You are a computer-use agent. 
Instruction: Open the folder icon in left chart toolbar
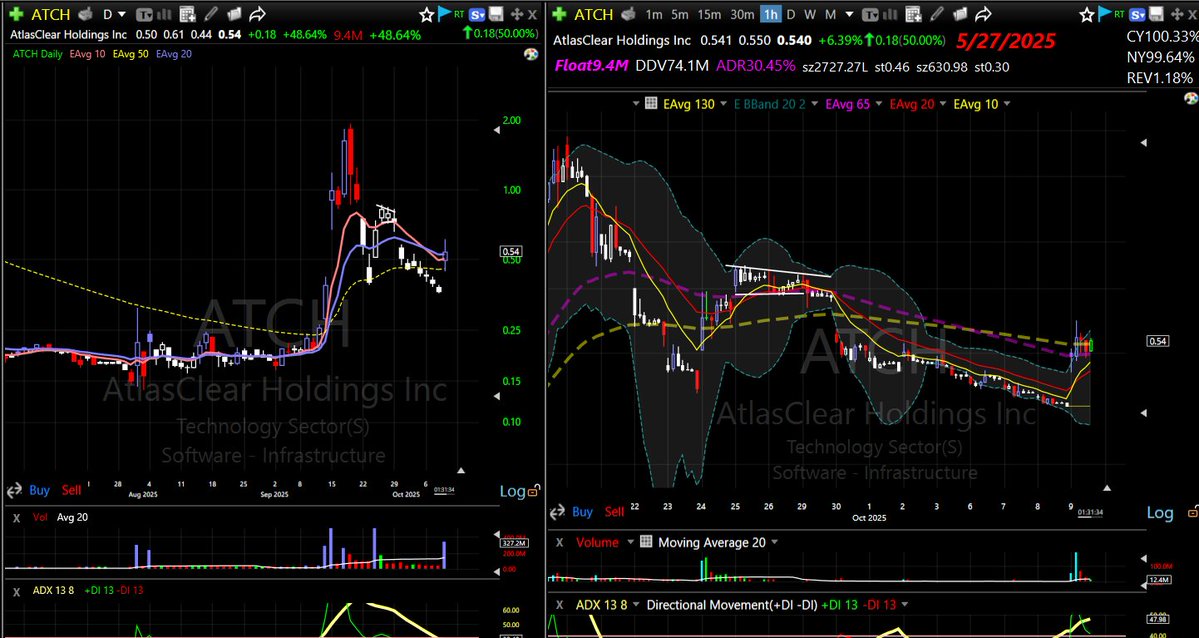click(x=234, y=15)
